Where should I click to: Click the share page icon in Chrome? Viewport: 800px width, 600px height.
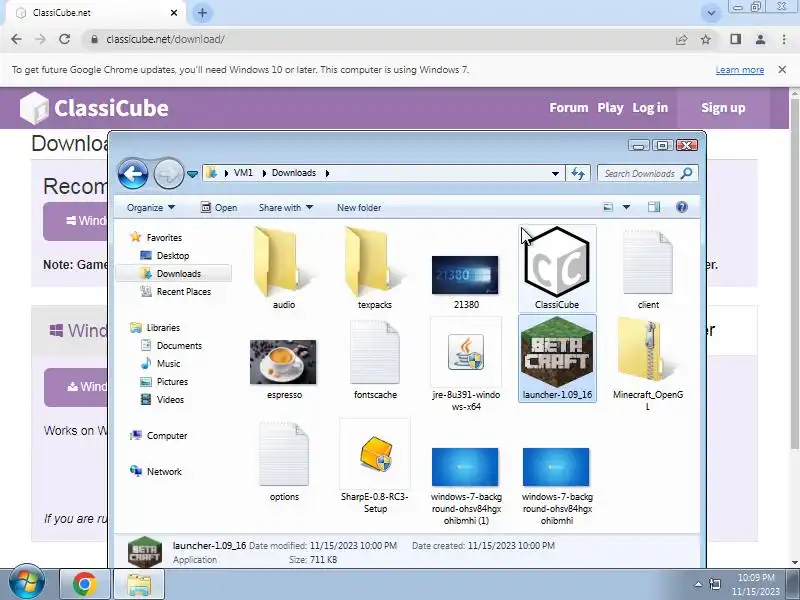(x=682, y=39)
